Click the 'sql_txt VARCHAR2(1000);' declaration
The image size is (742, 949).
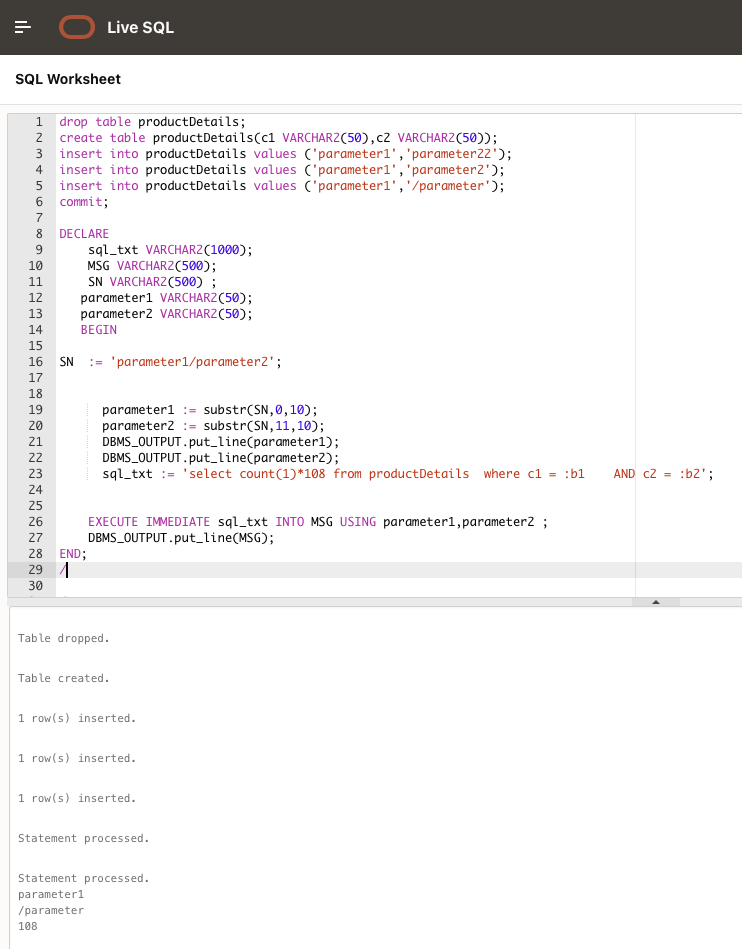pos(170,250)
